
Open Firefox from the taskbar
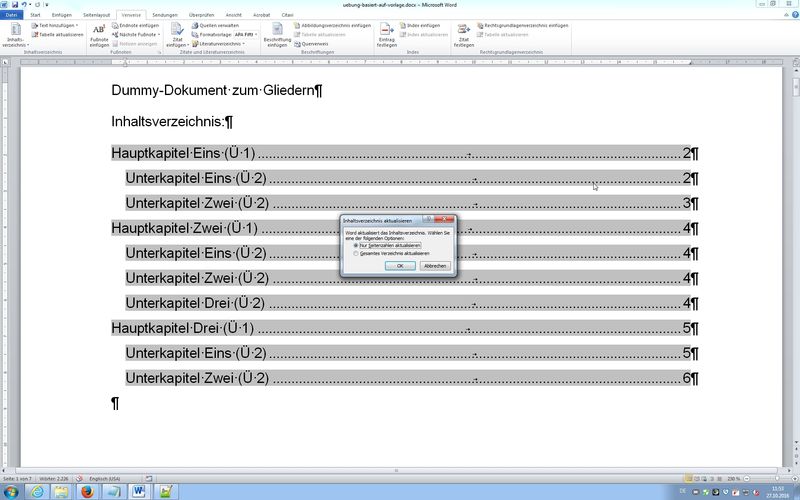tap(87, 491)
